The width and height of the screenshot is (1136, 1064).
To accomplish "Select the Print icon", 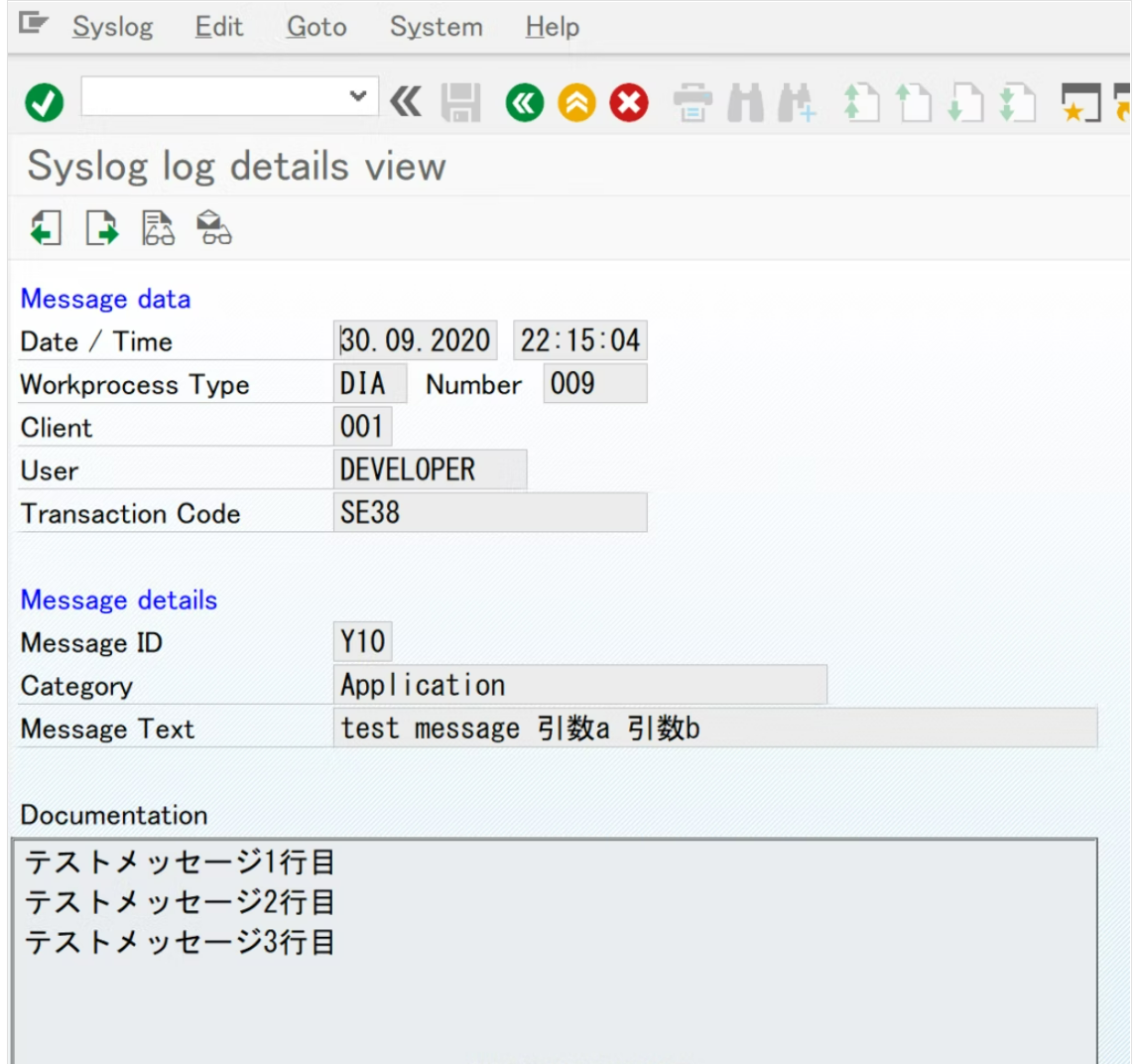I will pos(693,101).
